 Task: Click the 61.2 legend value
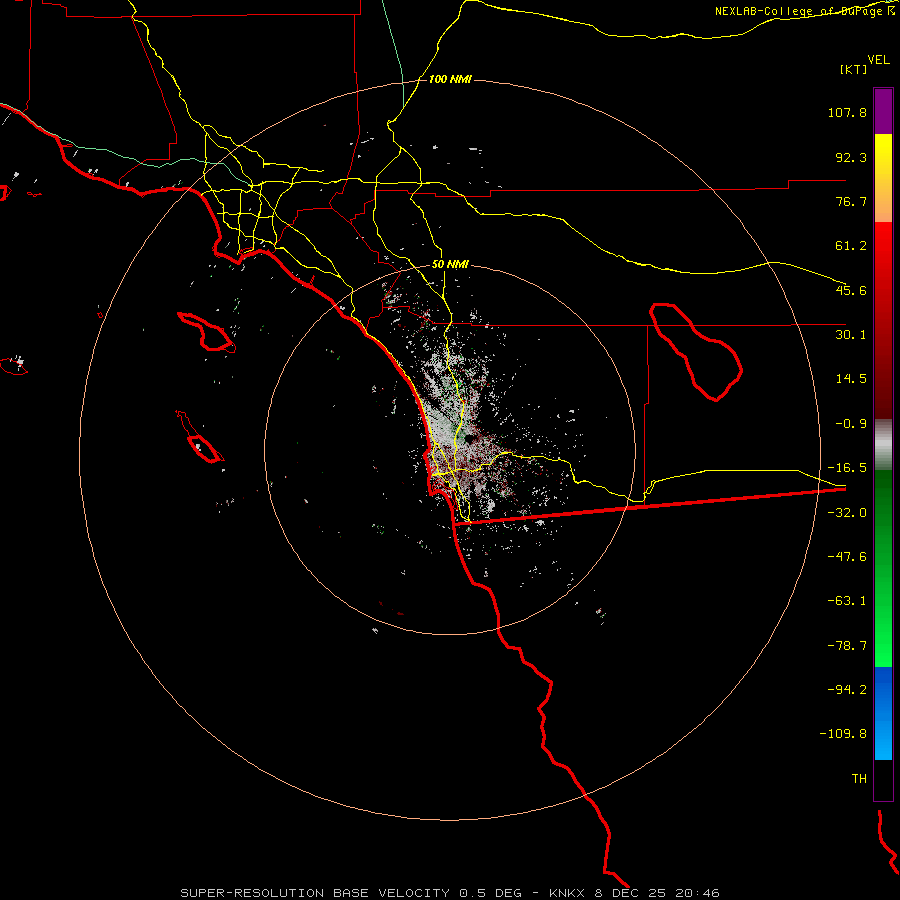coord(851,246)
